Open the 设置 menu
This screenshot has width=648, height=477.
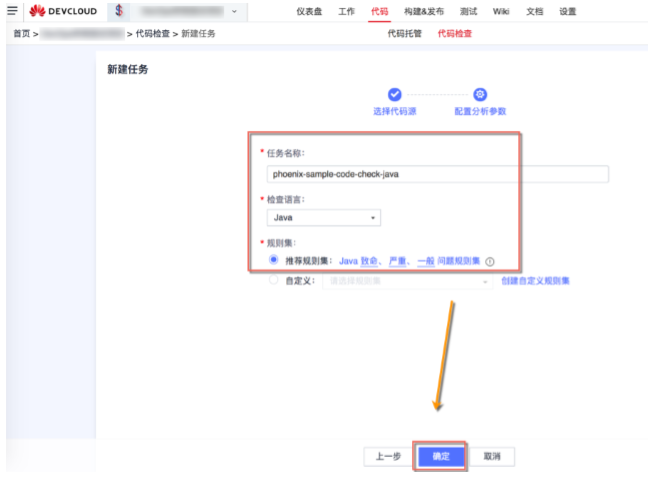(567, 12)
